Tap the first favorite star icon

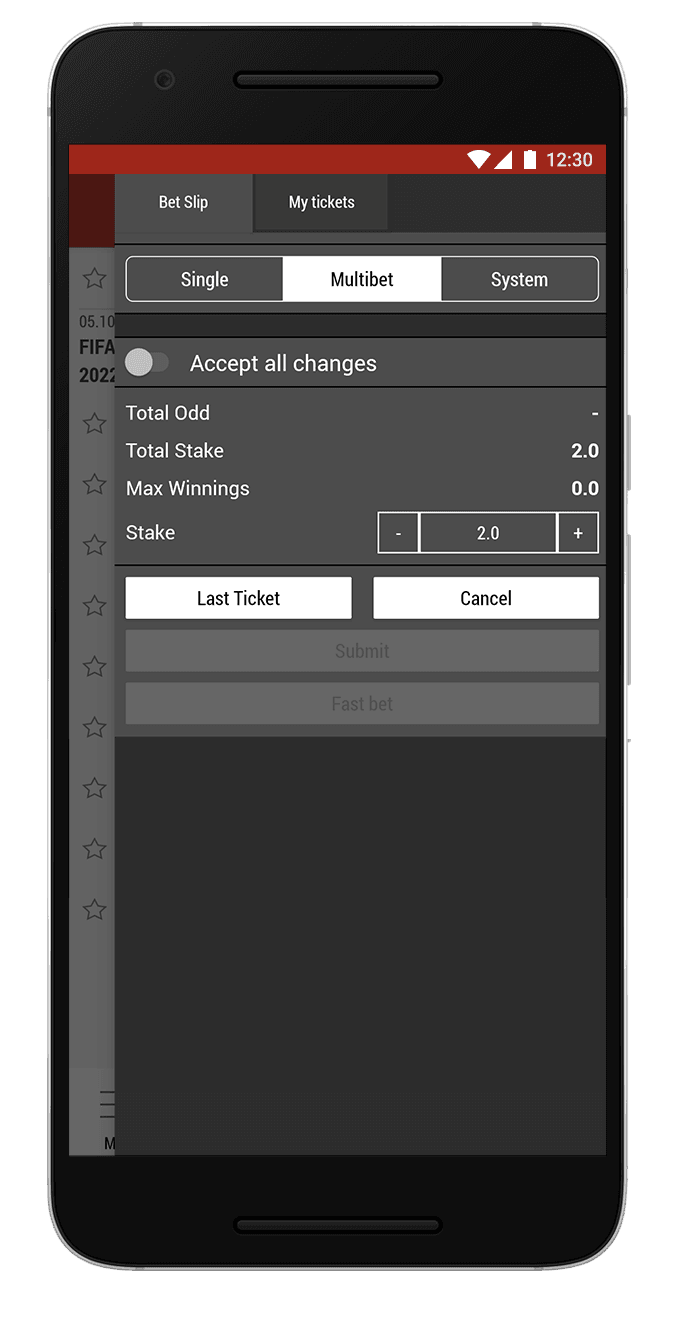[x=94, y=278]
